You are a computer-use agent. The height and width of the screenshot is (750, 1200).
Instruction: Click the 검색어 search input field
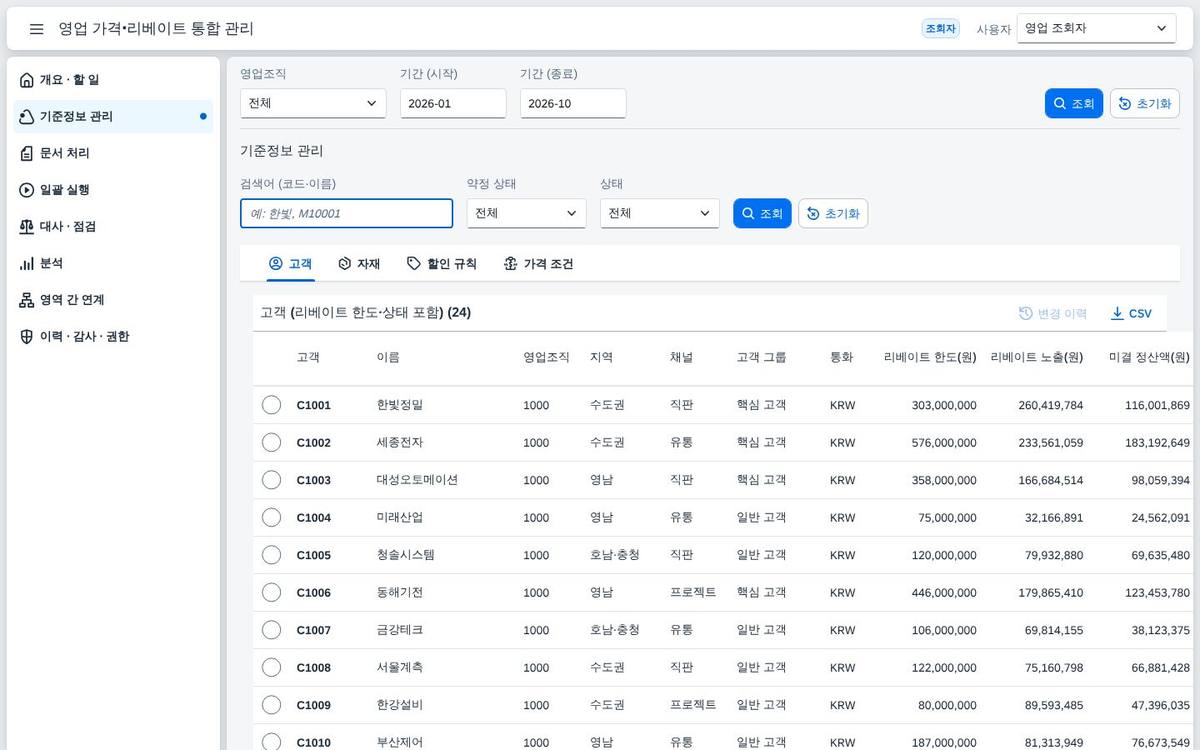click(x=346, y=213)
